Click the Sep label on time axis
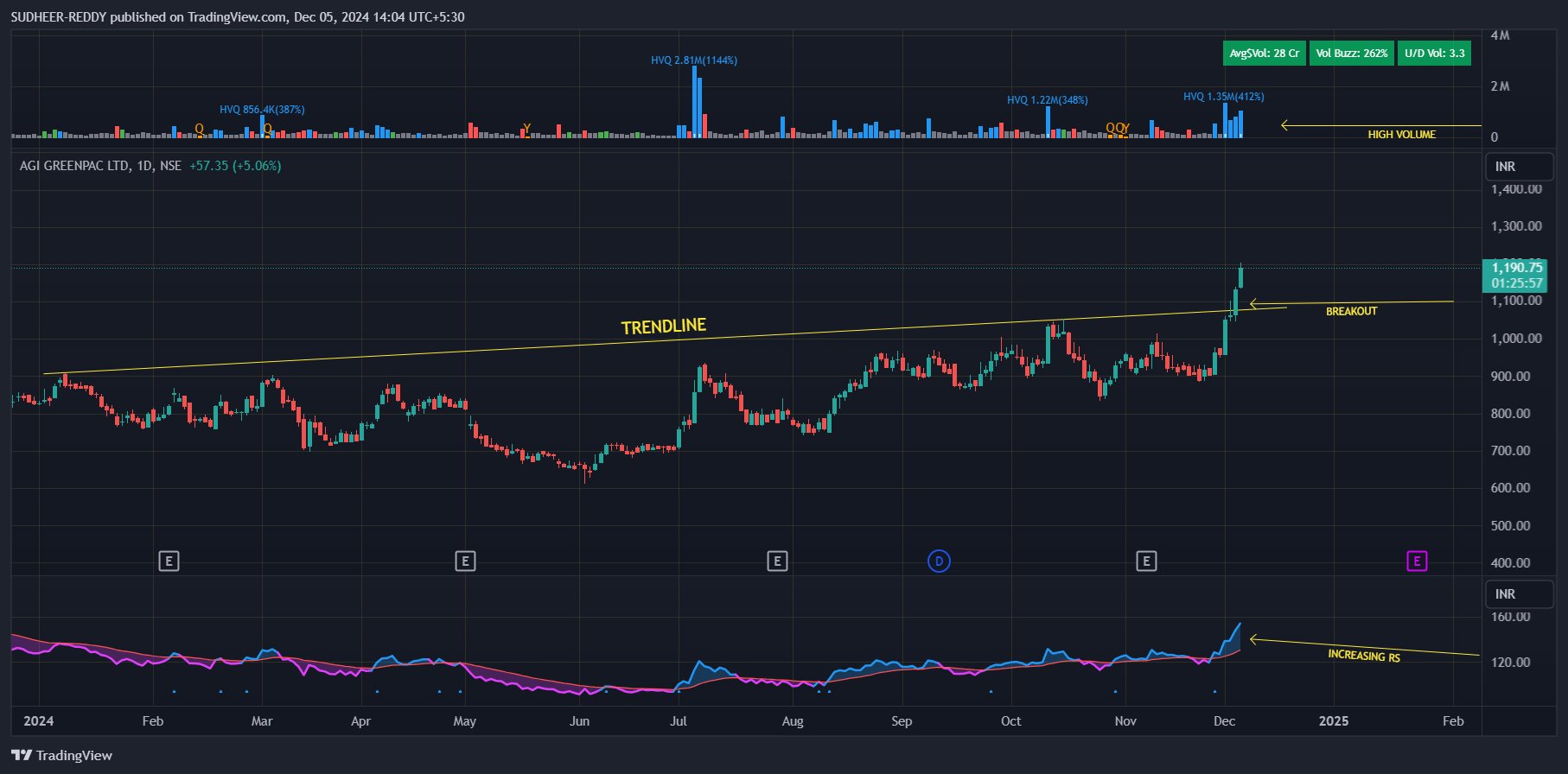Image resolution: width=1568 pixels, height=774 pixels. pos(902,721)
